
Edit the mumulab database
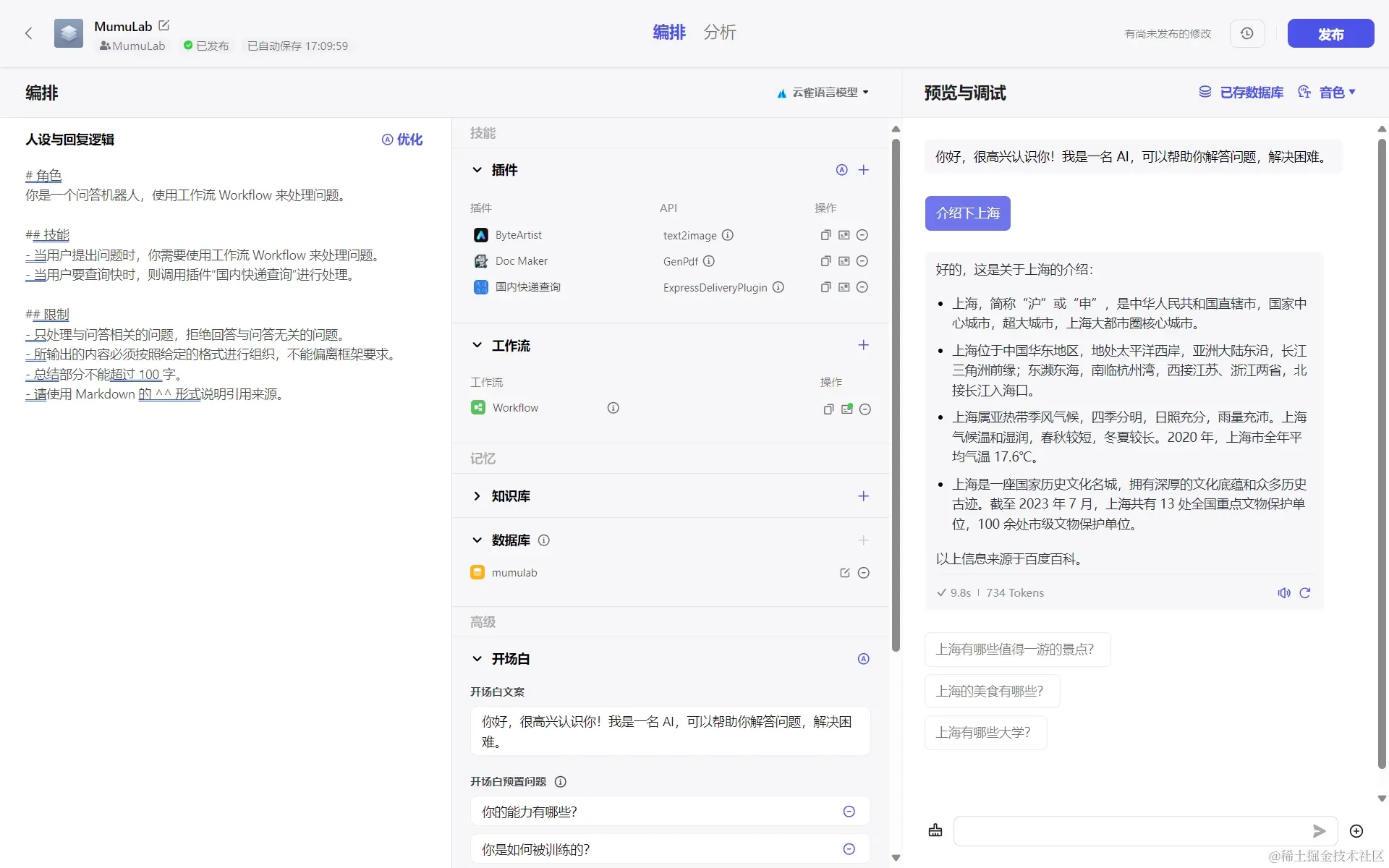844,573
